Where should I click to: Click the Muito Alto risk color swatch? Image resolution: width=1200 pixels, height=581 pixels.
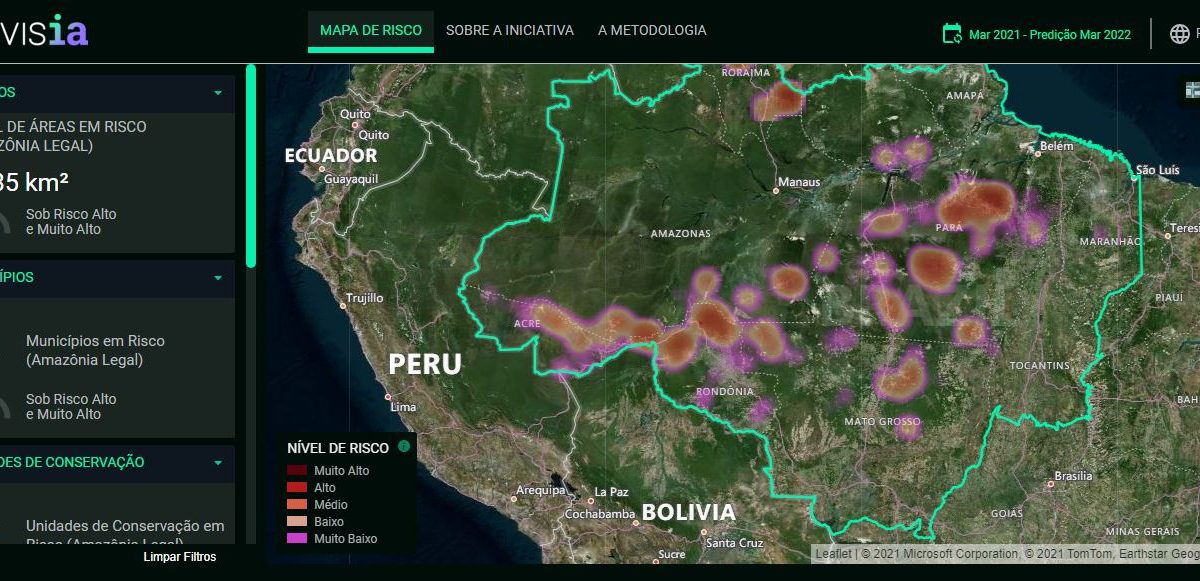[x=297, y=471]
